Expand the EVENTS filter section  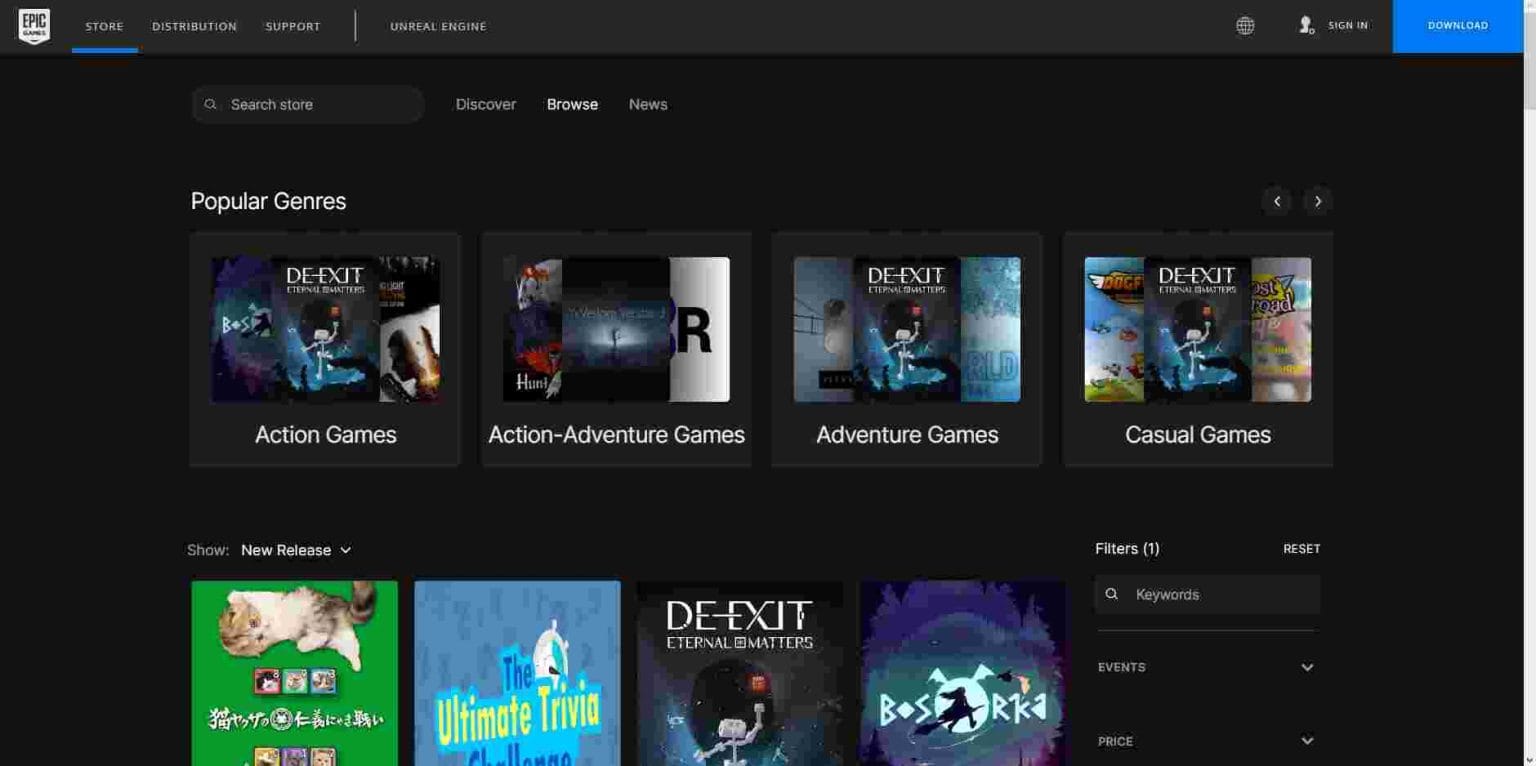tap(1206, 667)
